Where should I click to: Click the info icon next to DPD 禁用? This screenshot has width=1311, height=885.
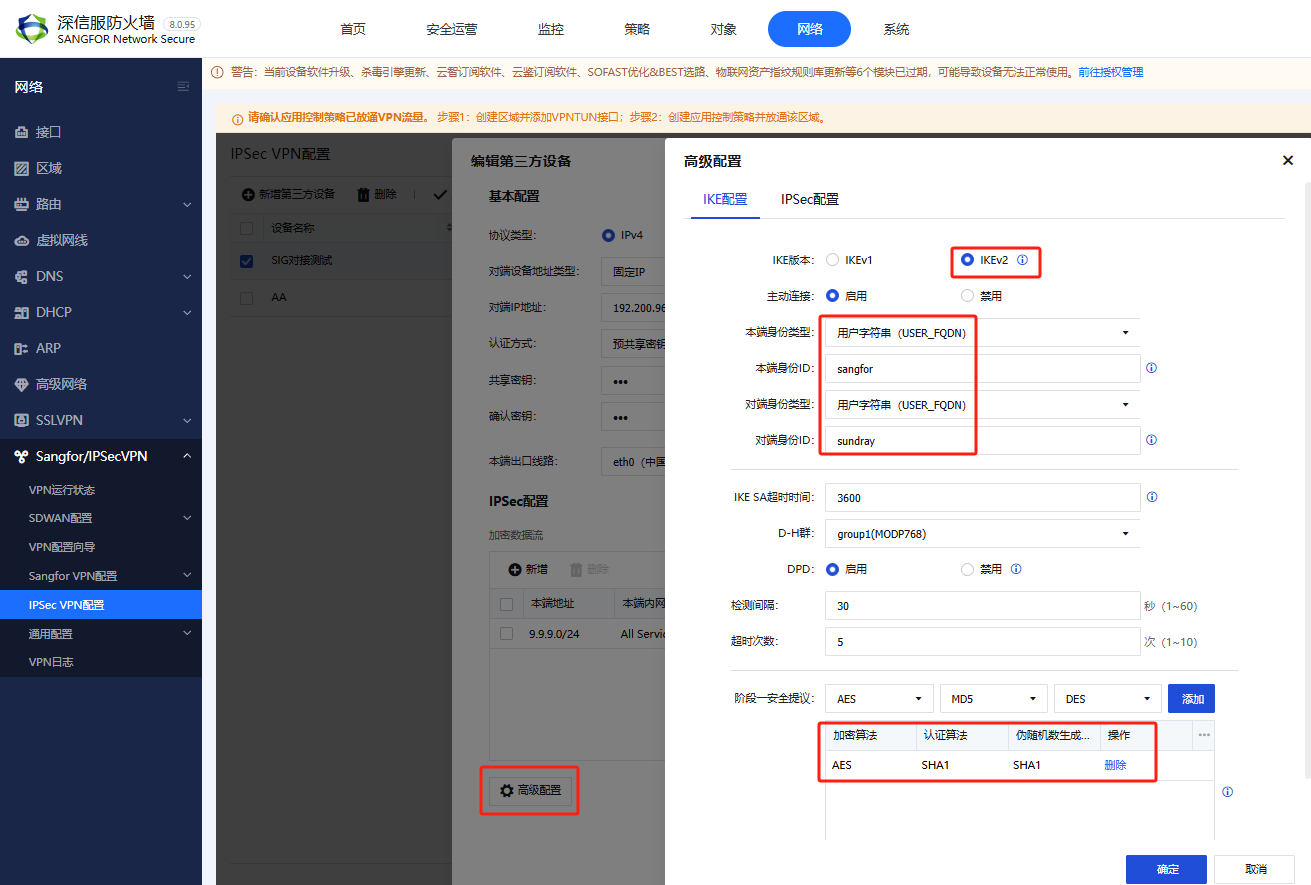tap(1016, 569)
